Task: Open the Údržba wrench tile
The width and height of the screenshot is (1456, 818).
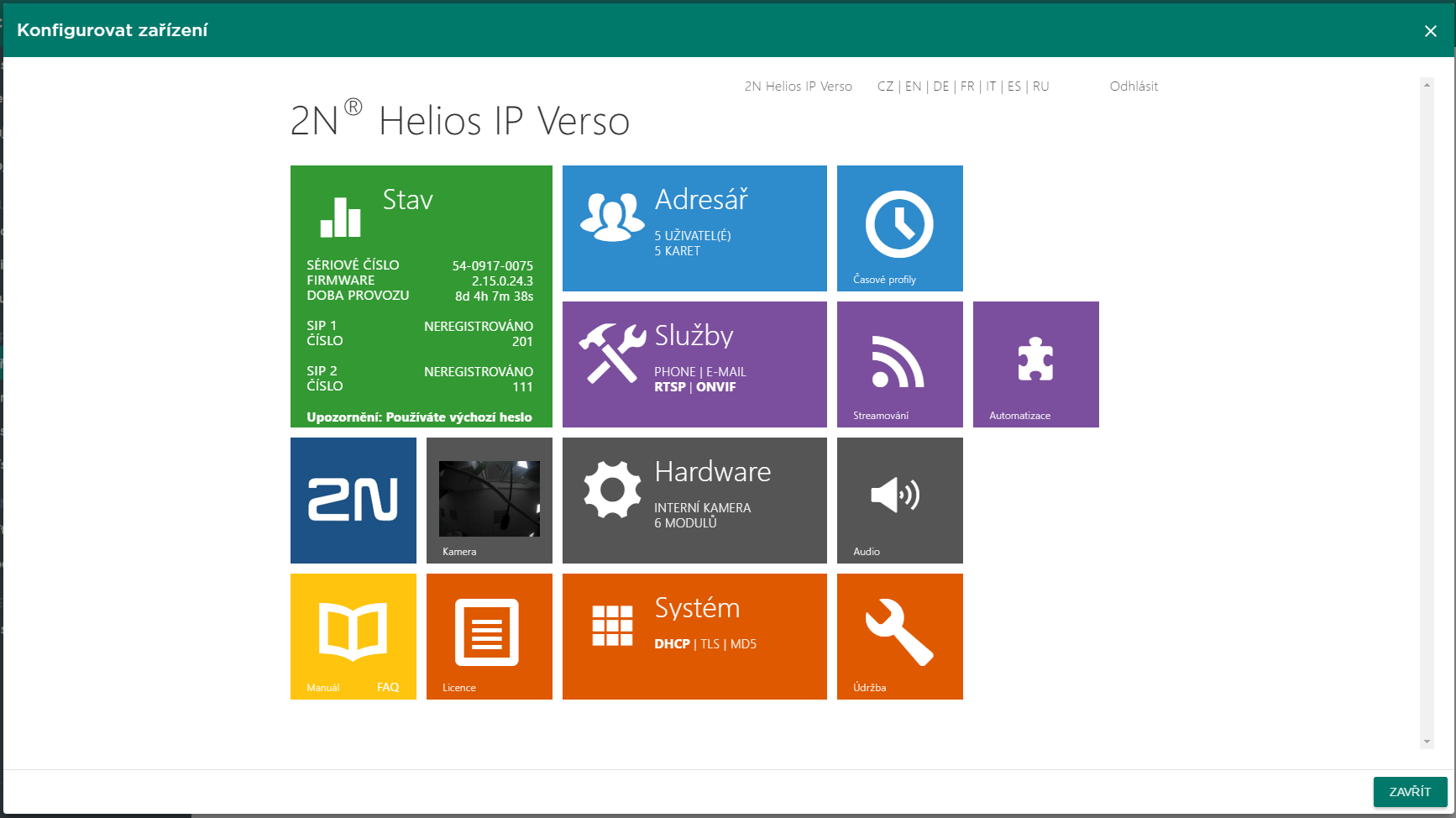Action: 899,637
